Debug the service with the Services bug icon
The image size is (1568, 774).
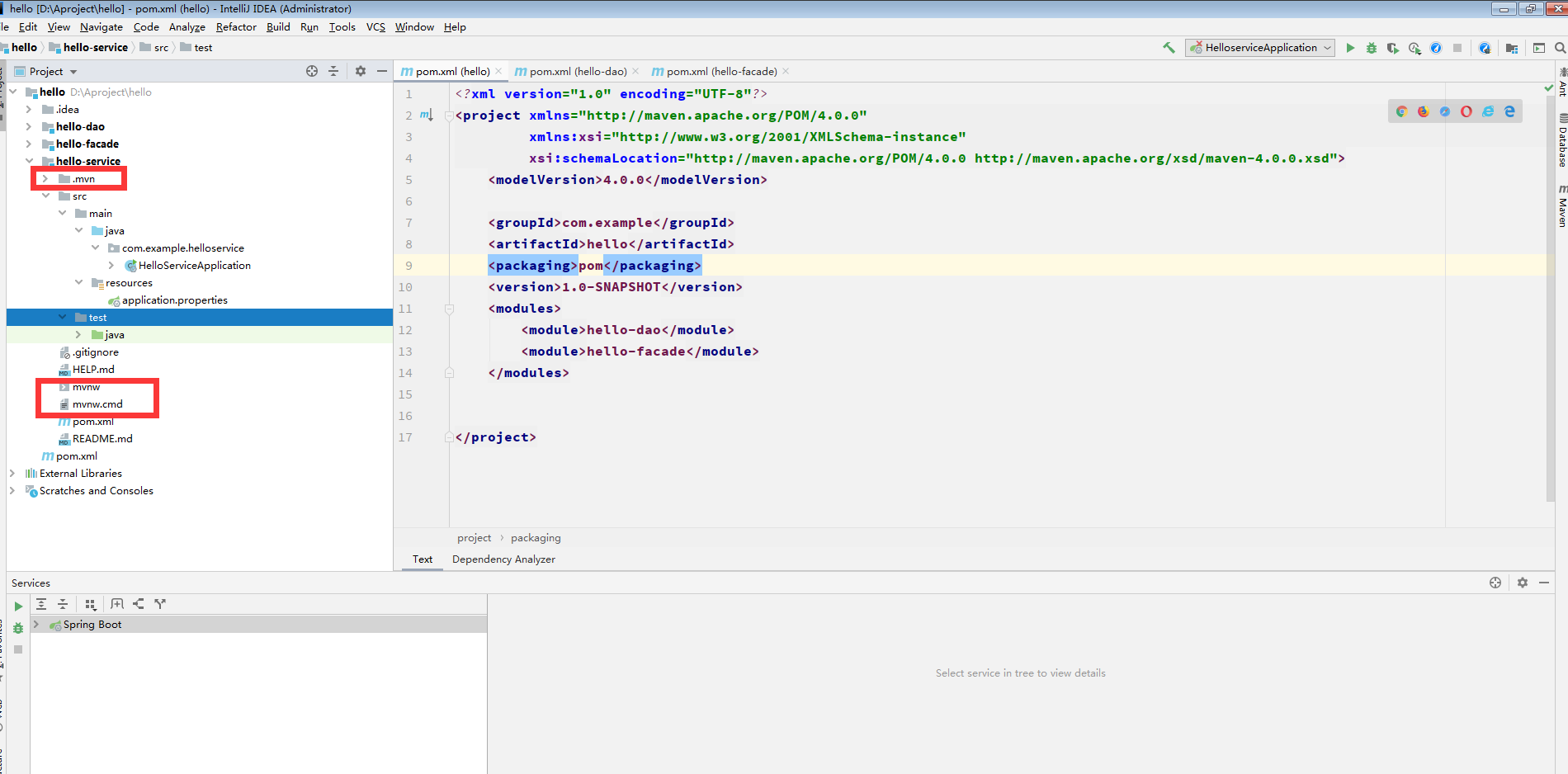tap(18, 628)
